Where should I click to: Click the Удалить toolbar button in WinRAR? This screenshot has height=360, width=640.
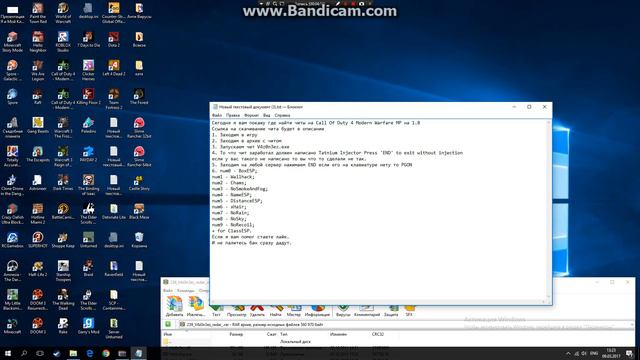point(257,311)
